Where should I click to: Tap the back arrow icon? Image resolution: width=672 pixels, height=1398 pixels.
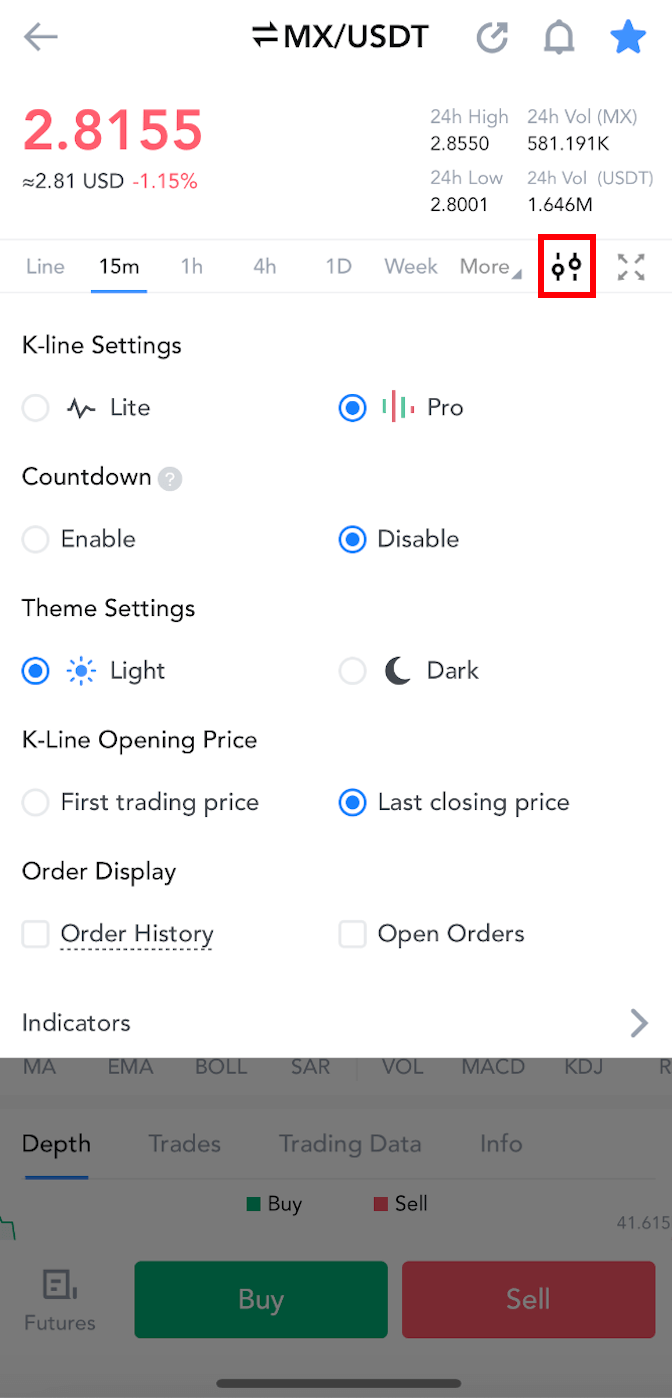point(41,38)
